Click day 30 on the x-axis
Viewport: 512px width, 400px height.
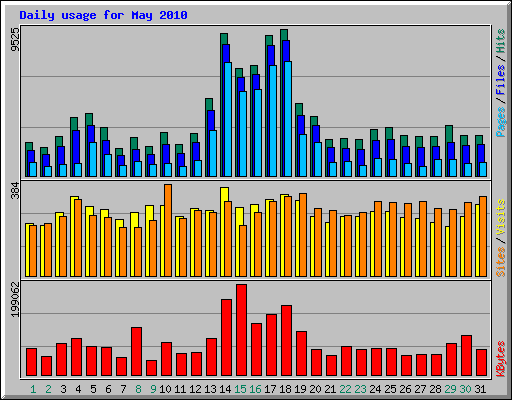[x=465, y=389]
